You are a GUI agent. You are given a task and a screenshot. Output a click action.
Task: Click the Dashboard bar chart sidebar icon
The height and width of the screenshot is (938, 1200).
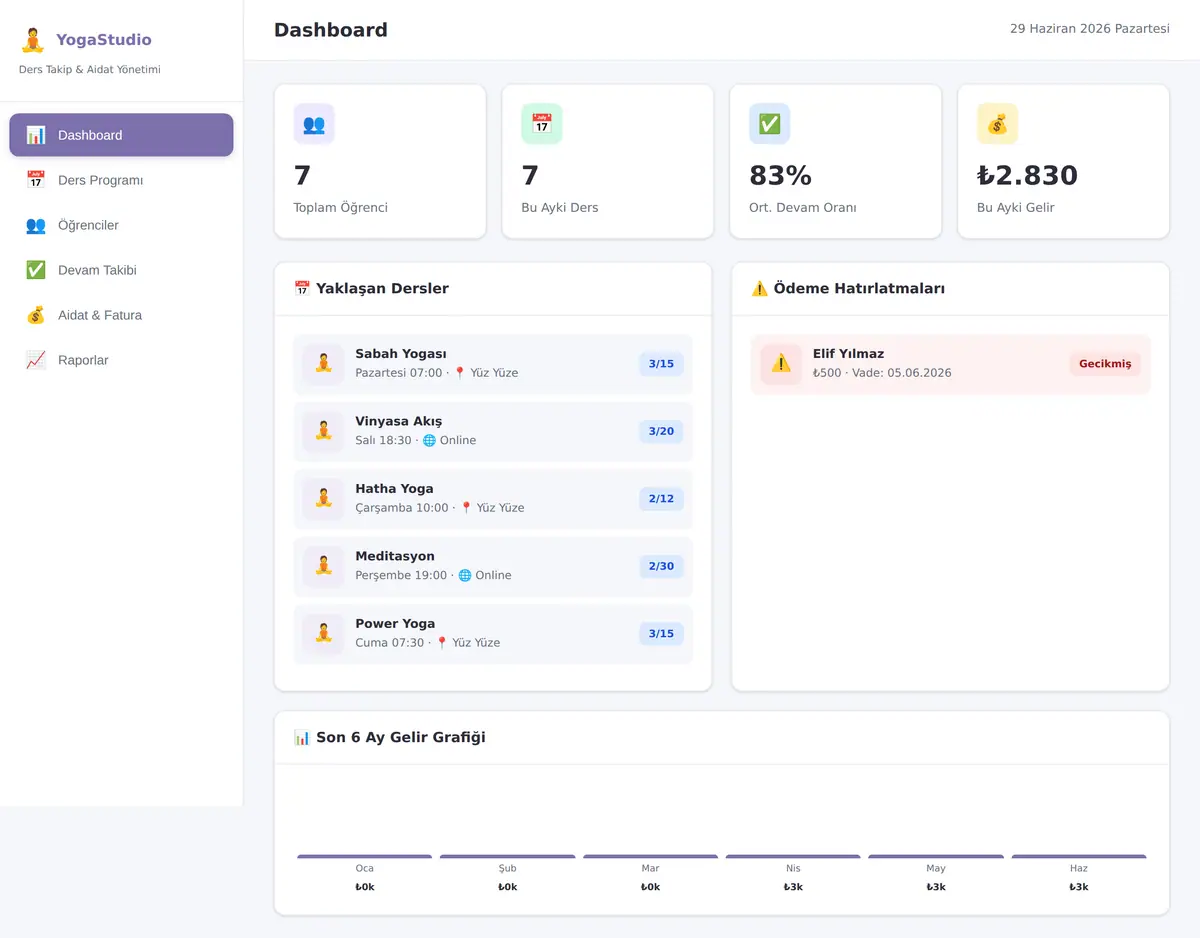point(36,135)
